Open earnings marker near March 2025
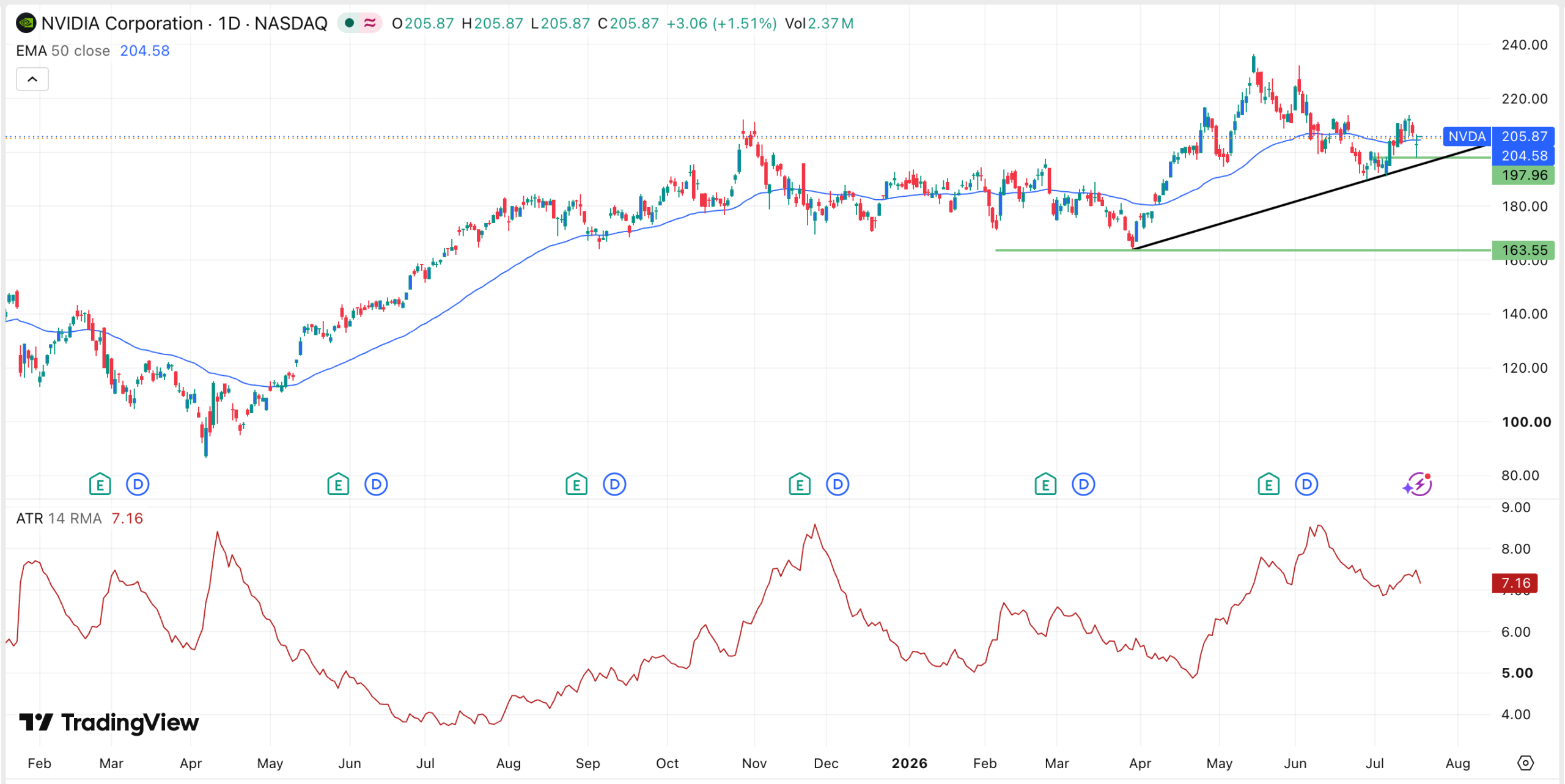Screen dimensions: 1565x784 click(100, 485)
